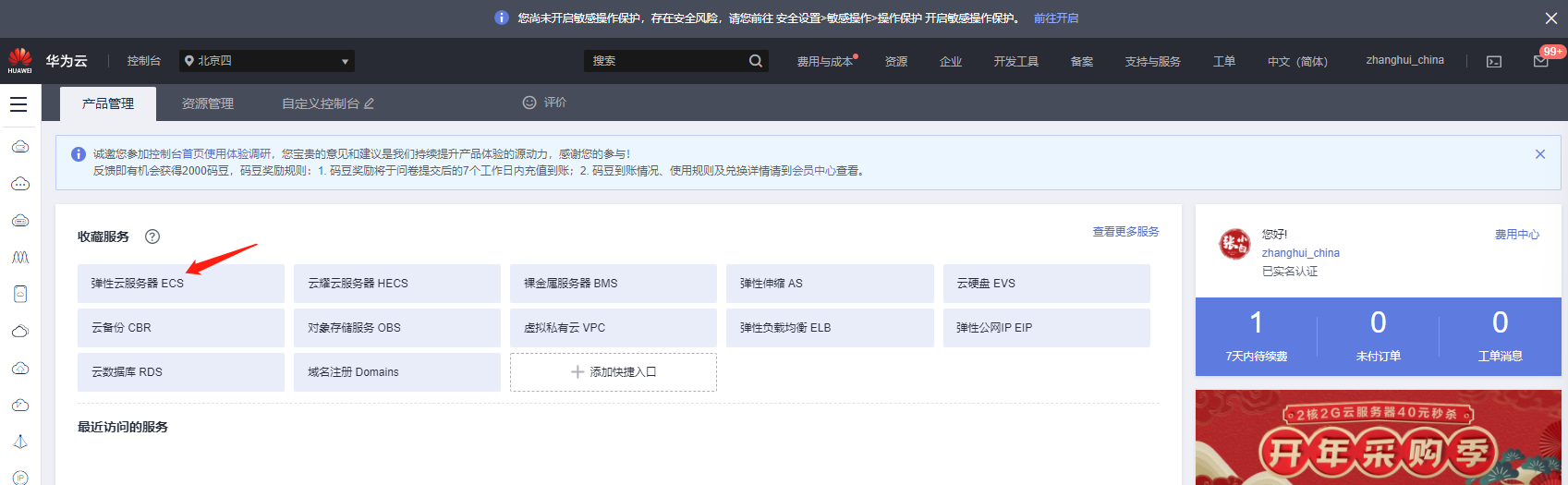Viewport: 1568px width, 485px height.
Task: Open the HECS dotted-cloud icon in the left sidebar
Action: point(20,184)
